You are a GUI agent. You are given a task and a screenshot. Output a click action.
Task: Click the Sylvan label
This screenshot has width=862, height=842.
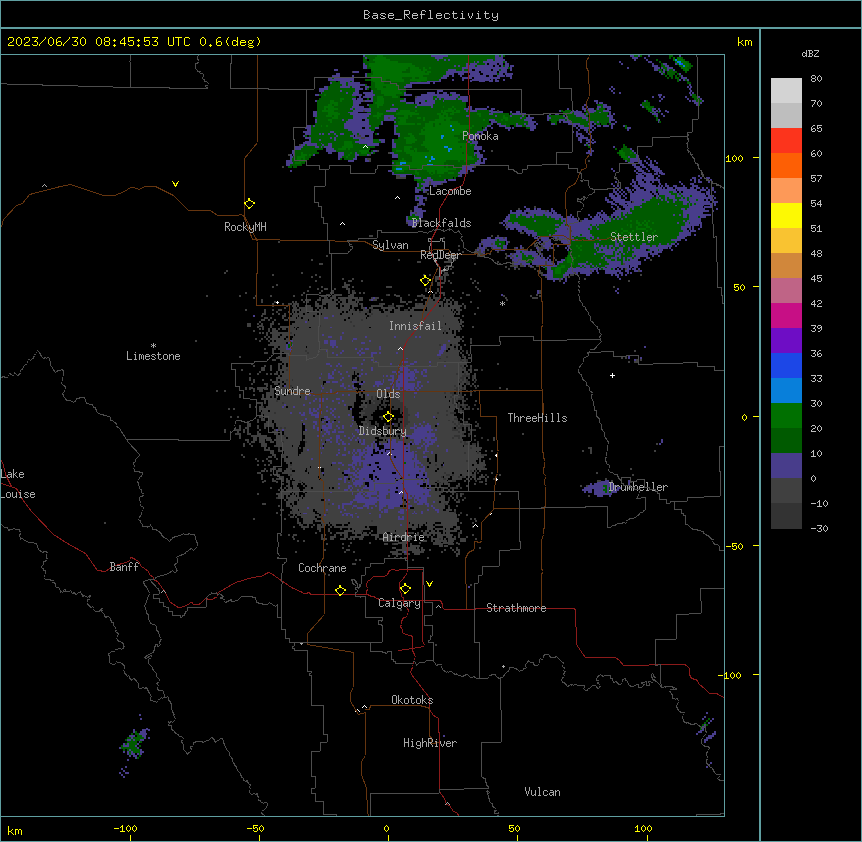pyautogui.click(x=390, y=245)
